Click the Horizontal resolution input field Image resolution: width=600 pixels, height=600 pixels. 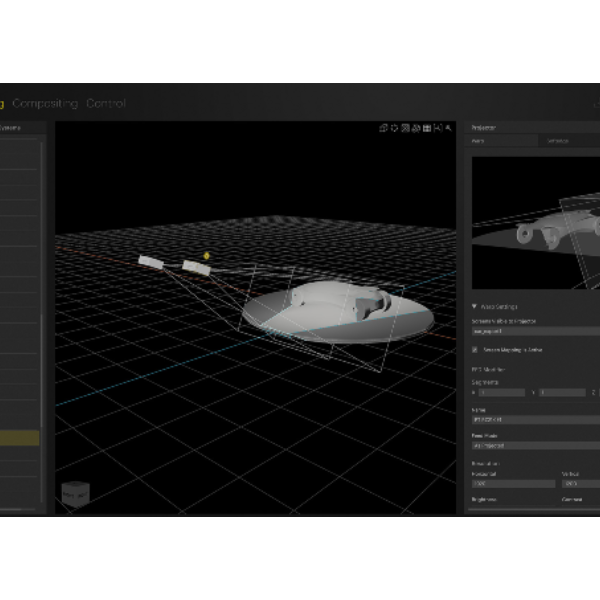[x=513, y=484]
